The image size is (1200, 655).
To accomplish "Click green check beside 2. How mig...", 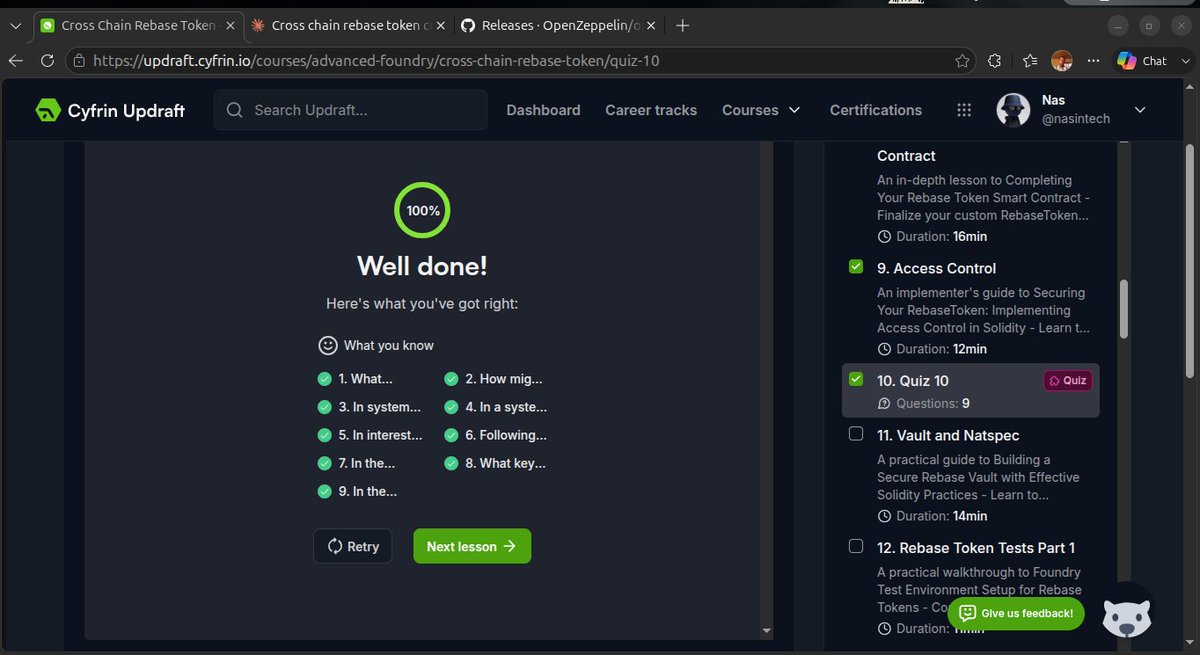I will (451, 379).
